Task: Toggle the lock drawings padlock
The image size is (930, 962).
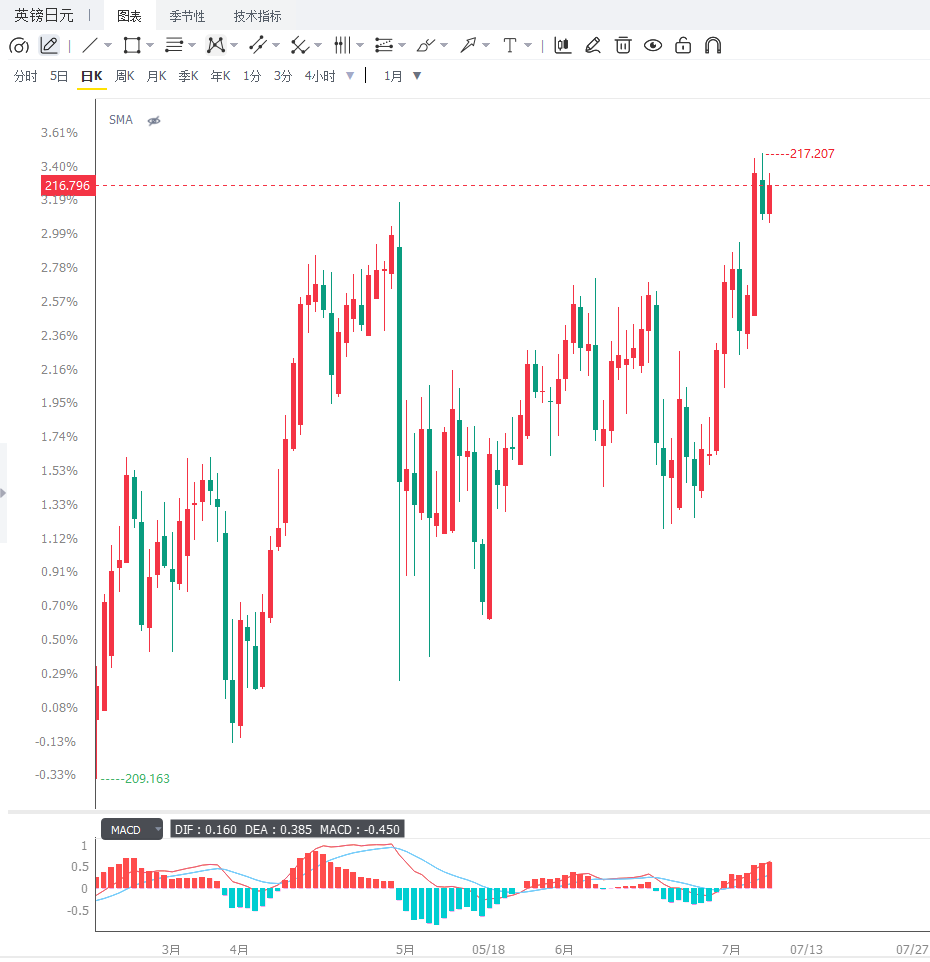Action: [x=683, y=45]
